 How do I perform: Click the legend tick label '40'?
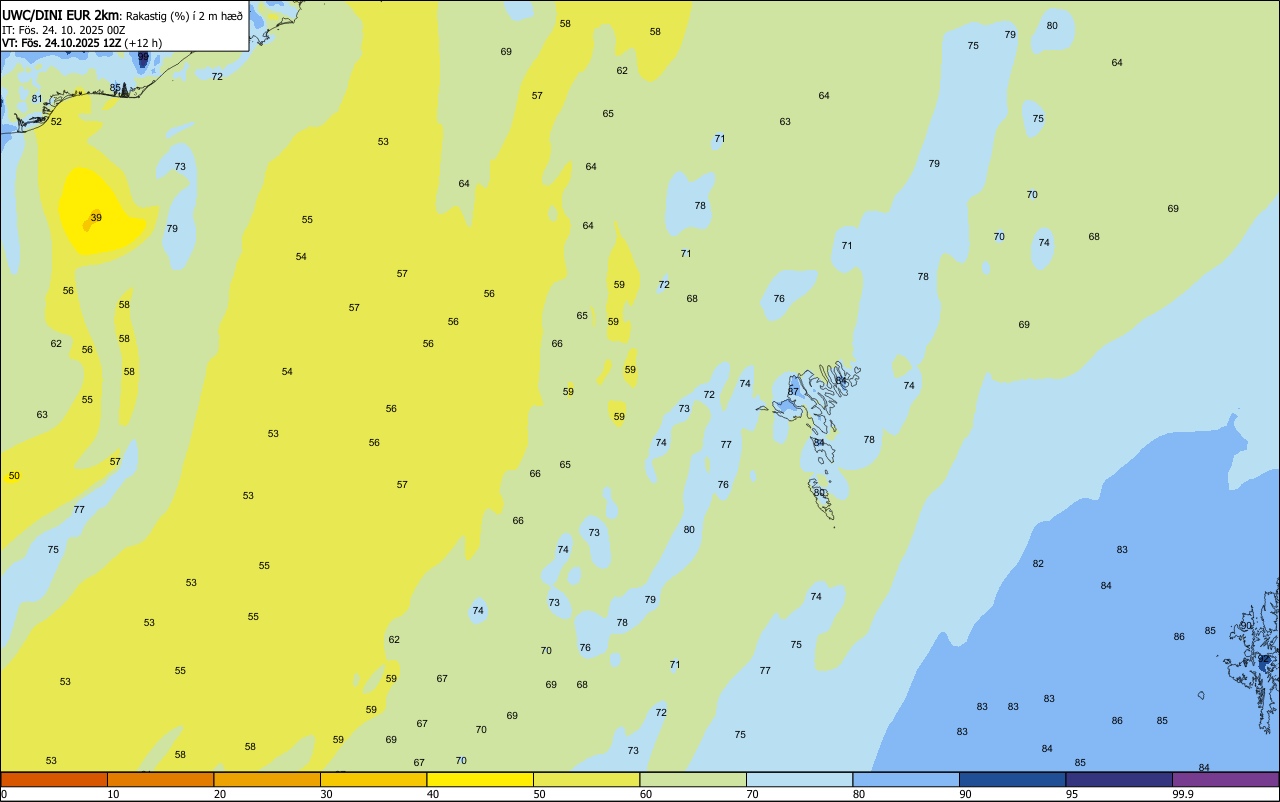pos(433,794)
